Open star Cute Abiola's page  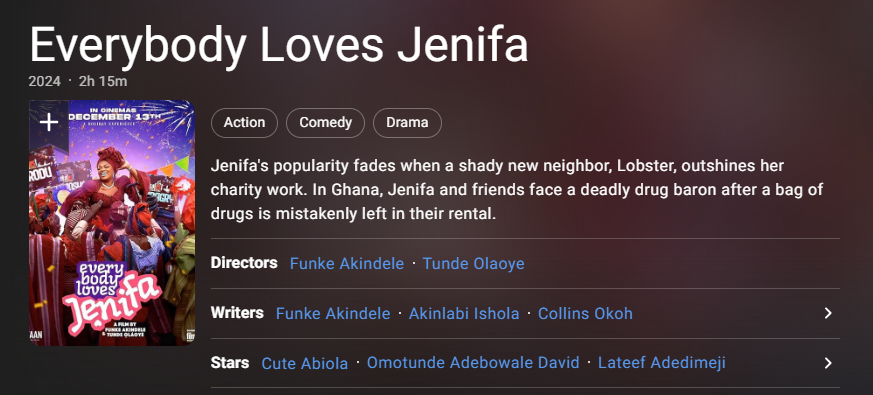[305, 364]
